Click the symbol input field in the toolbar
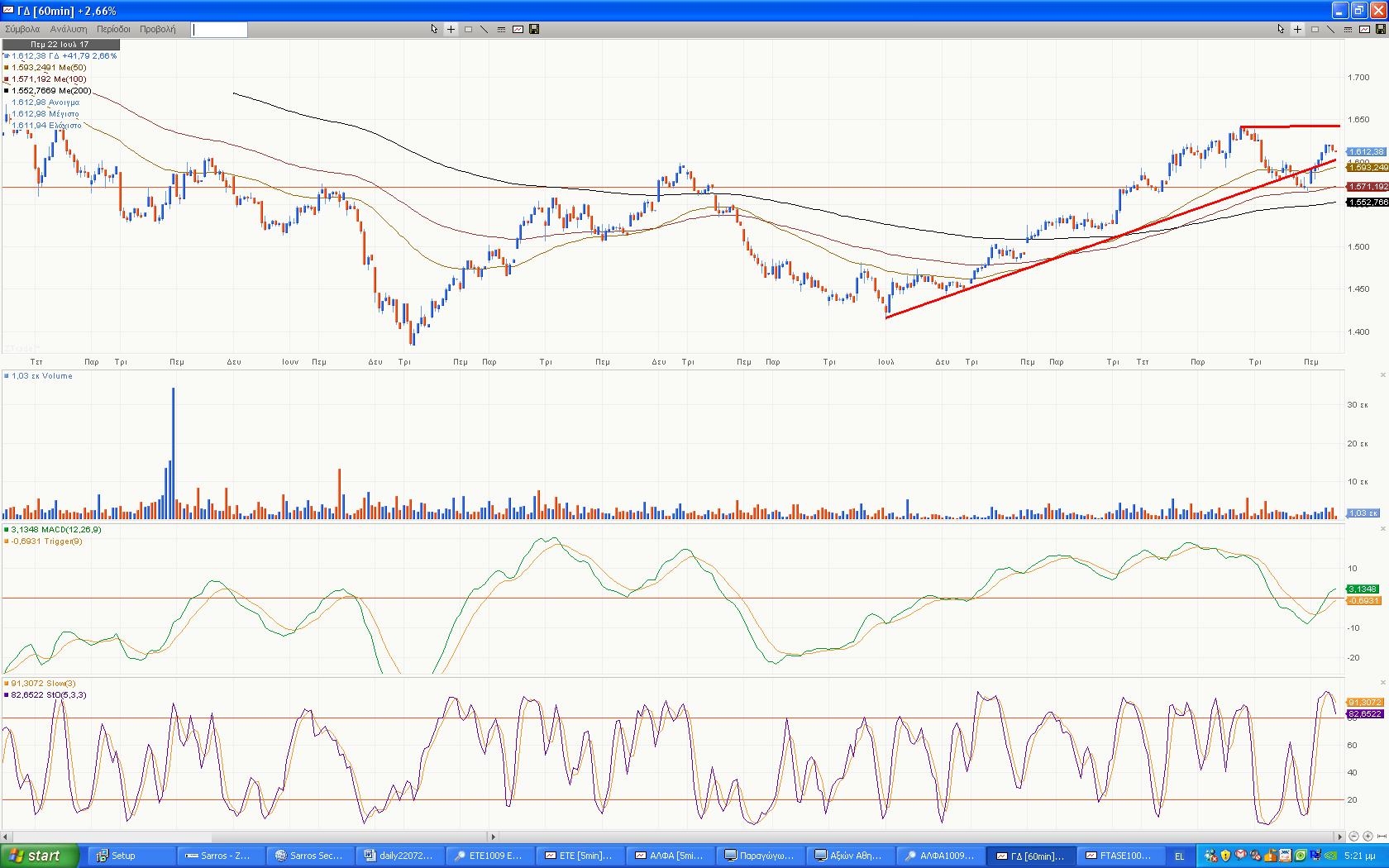Viewport: 1389px width, 868px height. coord(219,30)
